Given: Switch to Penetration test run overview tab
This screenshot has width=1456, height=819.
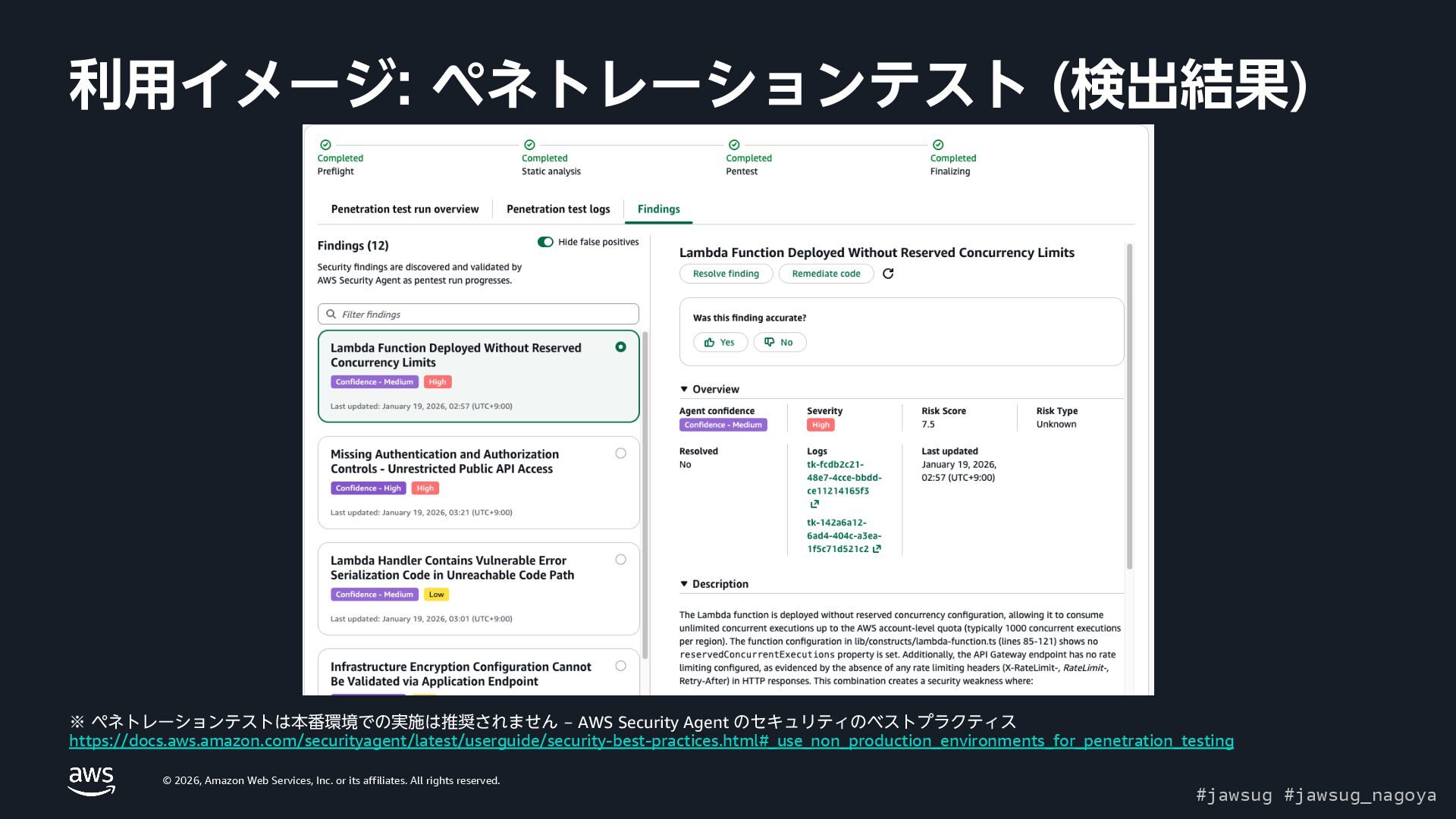Looking at the screenshot, I should point(404,209).
